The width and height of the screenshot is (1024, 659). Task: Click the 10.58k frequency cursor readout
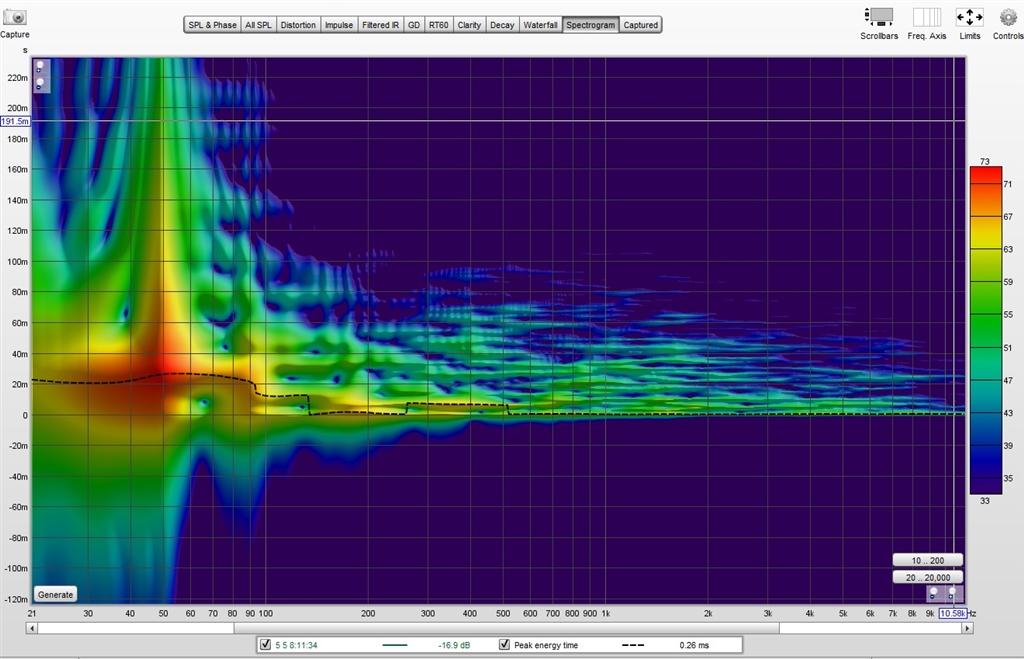[952, 613]
